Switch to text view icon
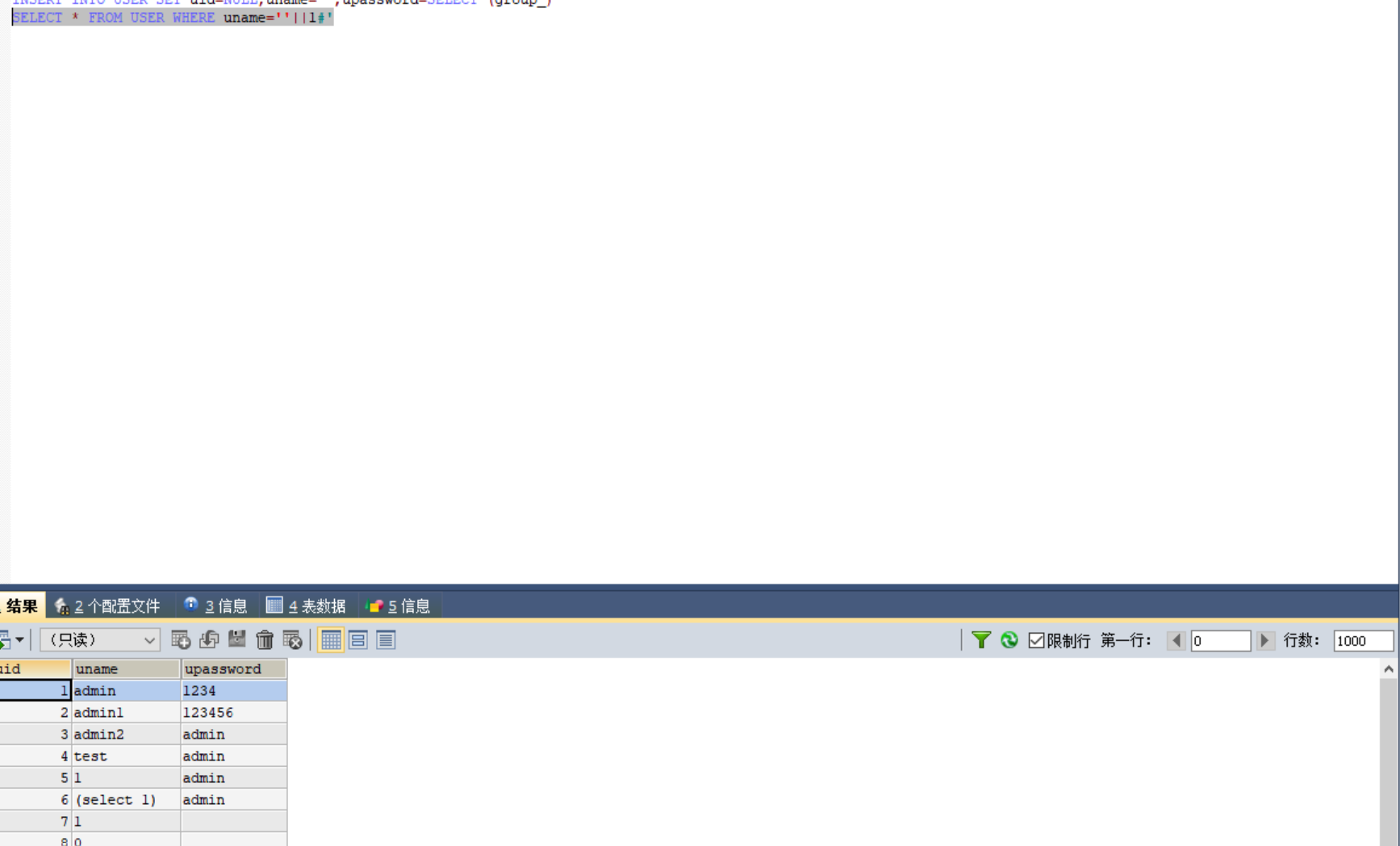This screenshot has width=1400, height=846. tap(386, 640)
